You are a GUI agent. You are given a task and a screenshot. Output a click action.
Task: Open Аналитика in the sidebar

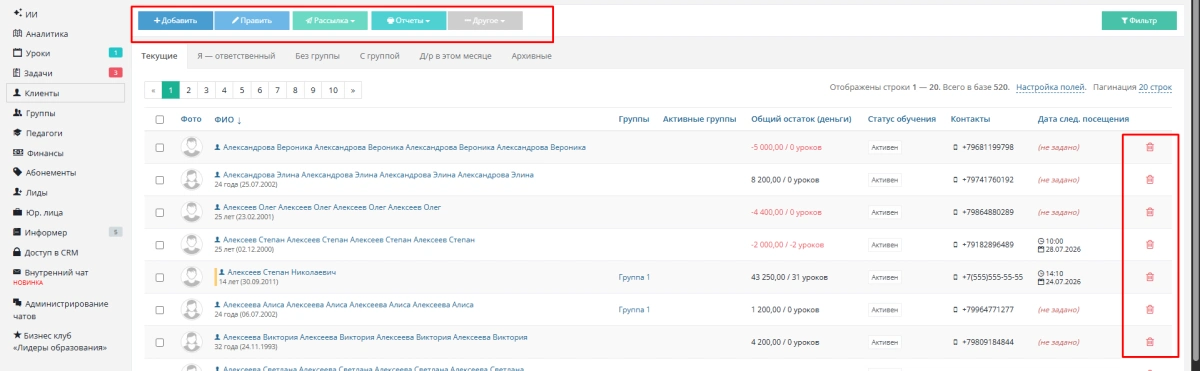(46, 33)
